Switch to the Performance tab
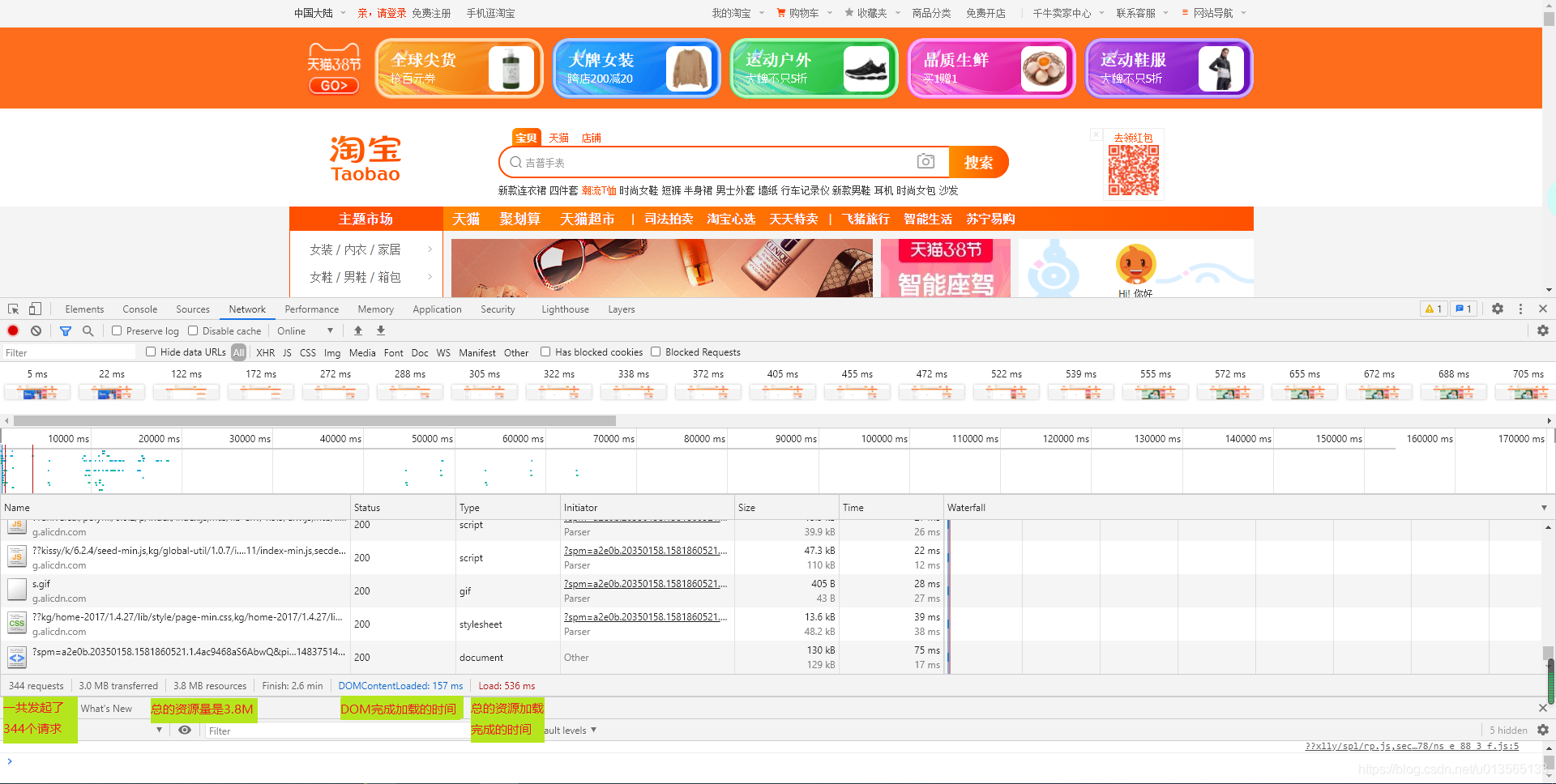This screenshot has height=784, width=1556. (x=312, y=309)
